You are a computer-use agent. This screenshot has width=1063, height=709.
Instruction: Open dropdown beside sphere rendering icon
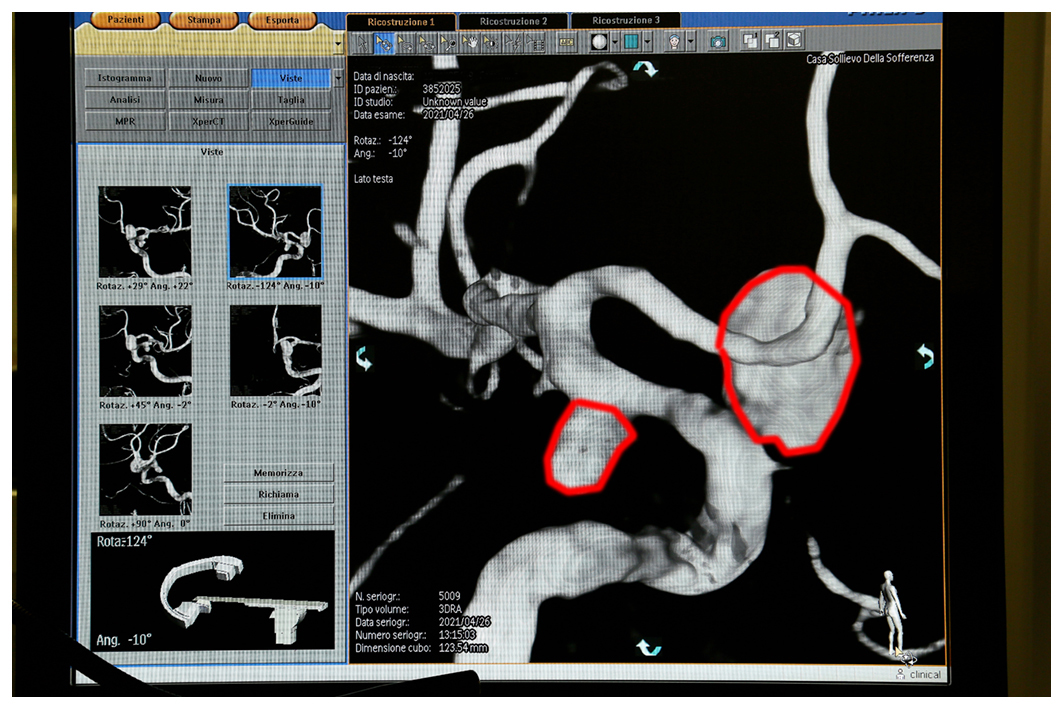[615, 42]
